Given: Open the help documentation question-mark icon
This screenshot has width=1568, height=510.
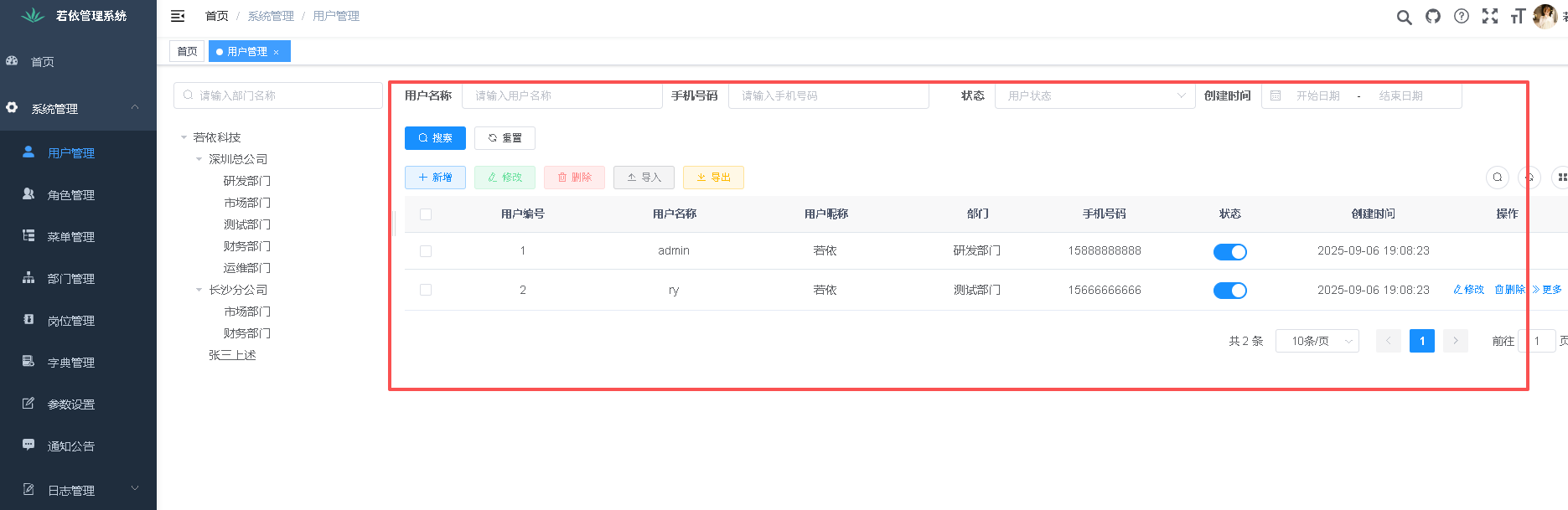Looking at the screenshot, I should coord(1462,17).
